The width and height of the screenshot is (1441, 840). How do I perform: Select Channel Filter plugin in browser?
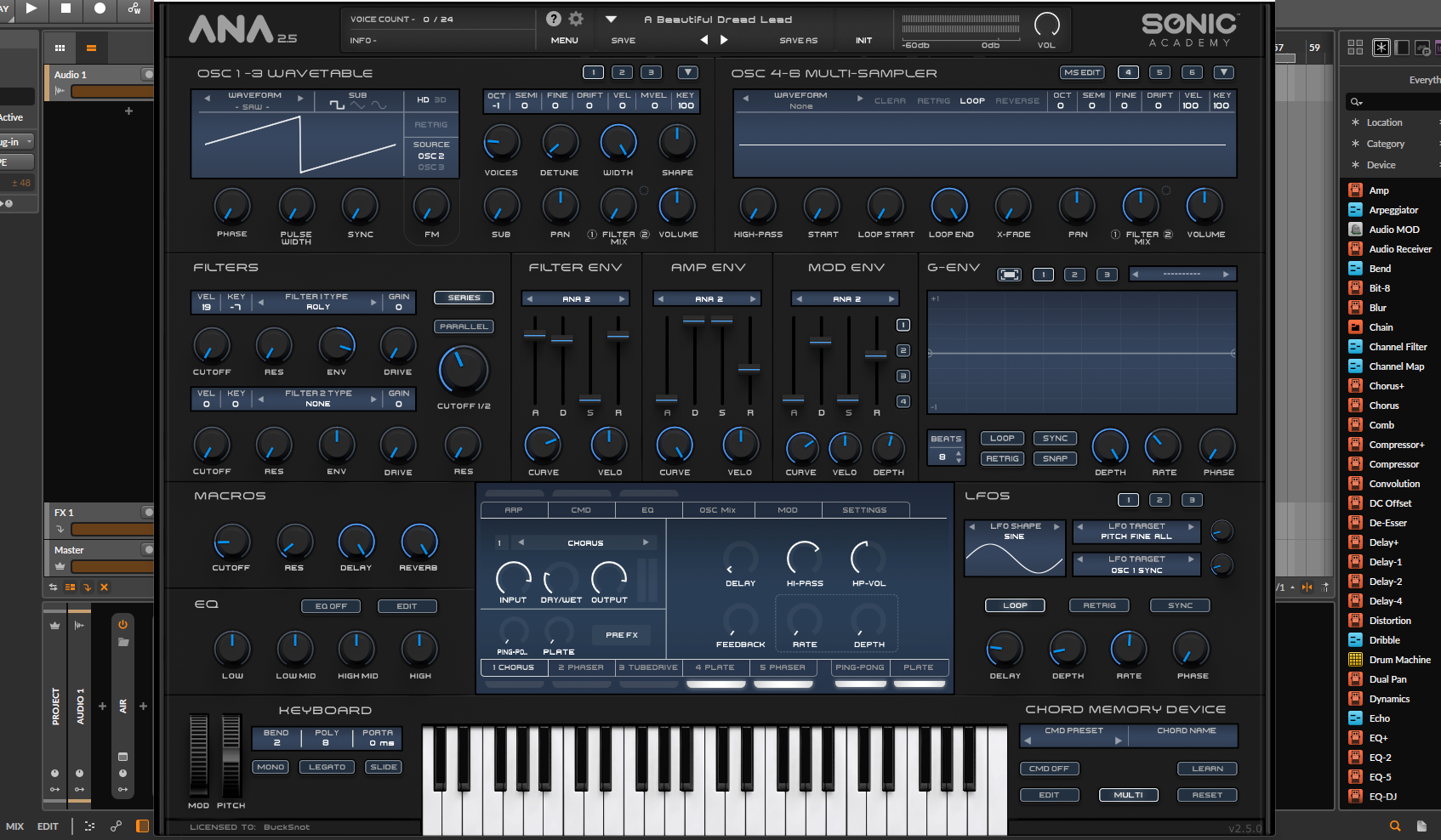pos(1398,347)
